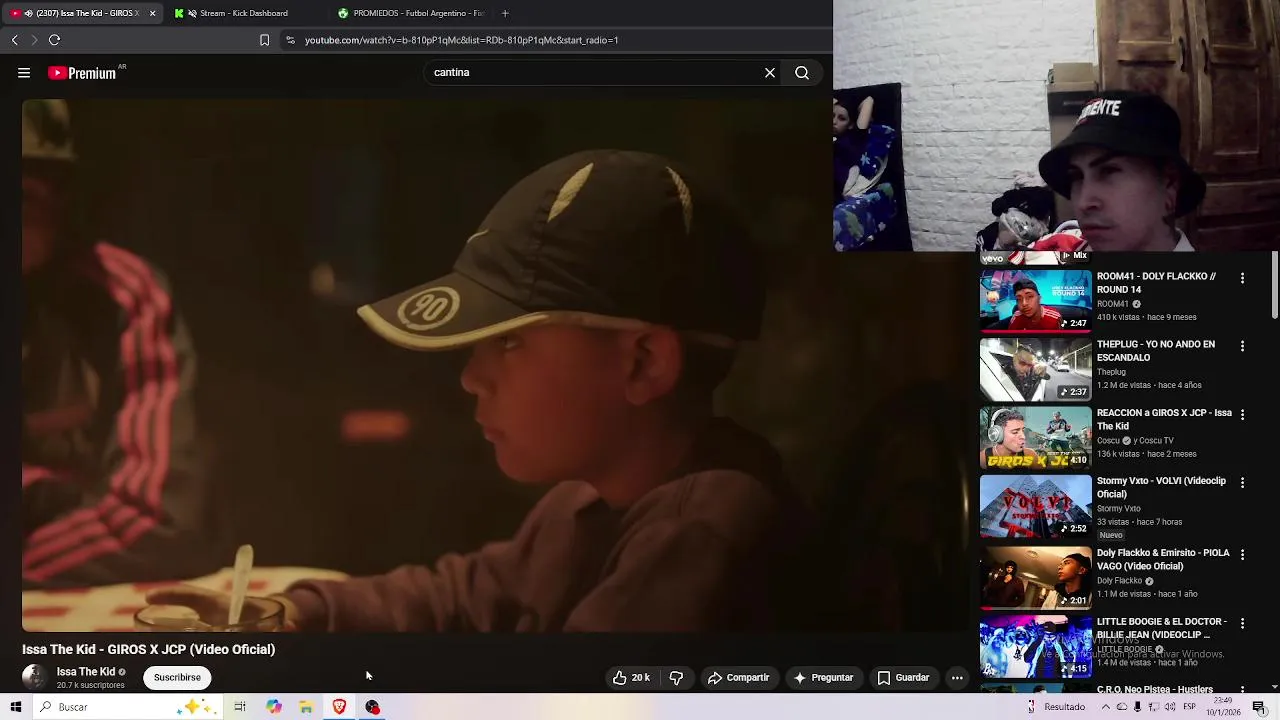Bookmark this page in the address bar
1280x720 pixels.
[264, 40]
